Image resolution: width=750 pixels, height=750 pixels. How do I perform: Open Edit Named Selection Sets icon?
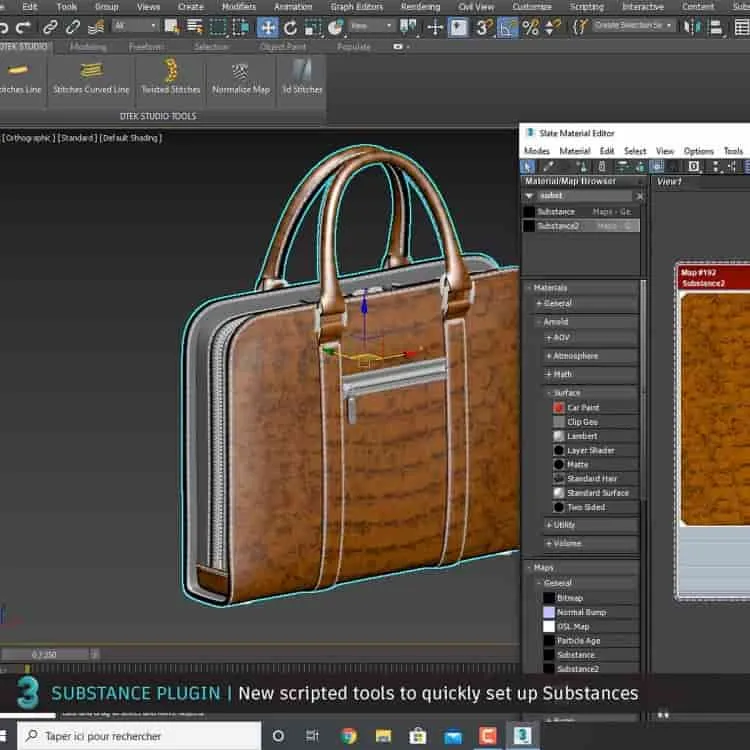pyautogui.click(x=580, y=26)
